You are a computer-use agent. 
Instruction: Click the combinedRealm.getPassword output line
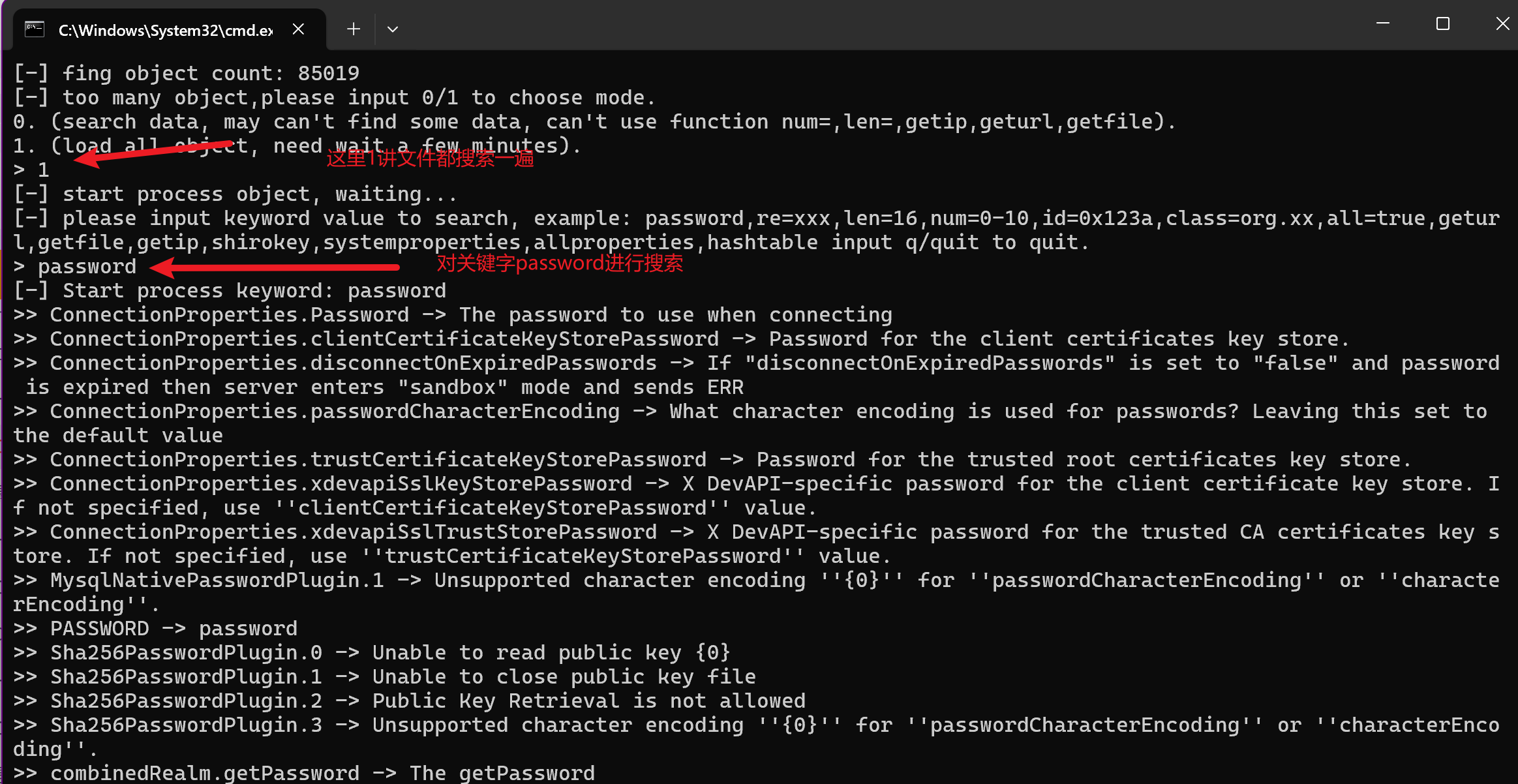tap(303, 774)
